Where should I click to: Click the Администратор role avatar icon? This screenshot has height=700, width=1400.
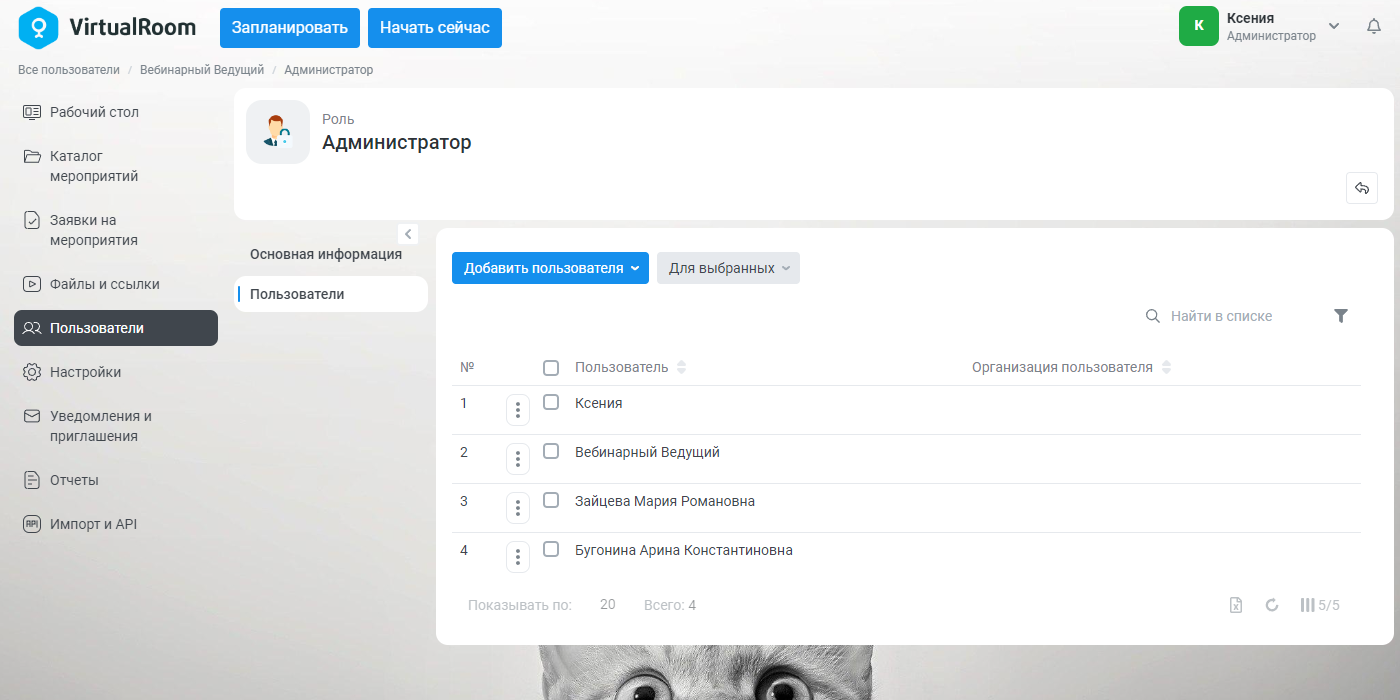point(278,132)
